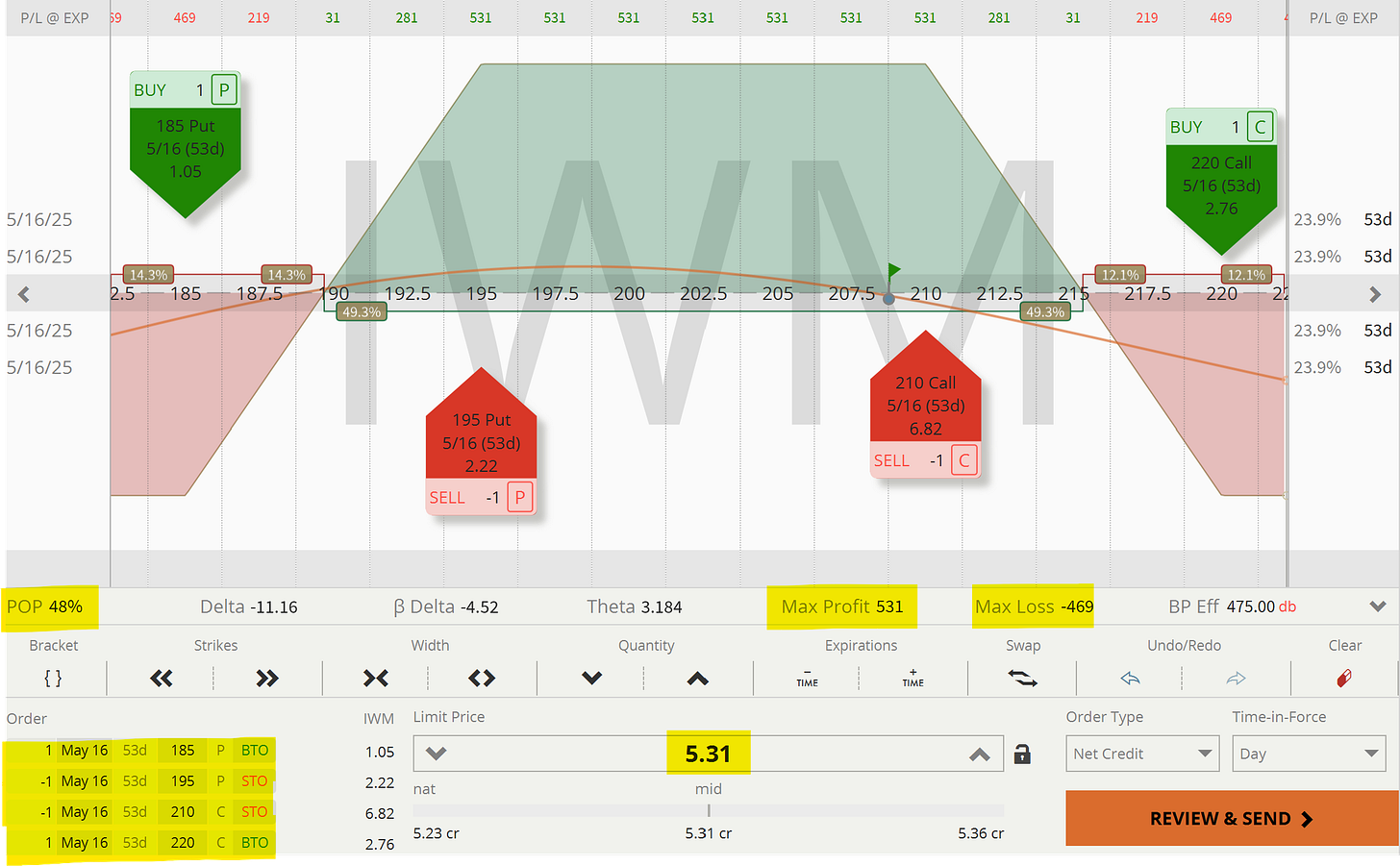
Task: Click the Max Loss -469 statistic
Action: (x=1035, y=606)
